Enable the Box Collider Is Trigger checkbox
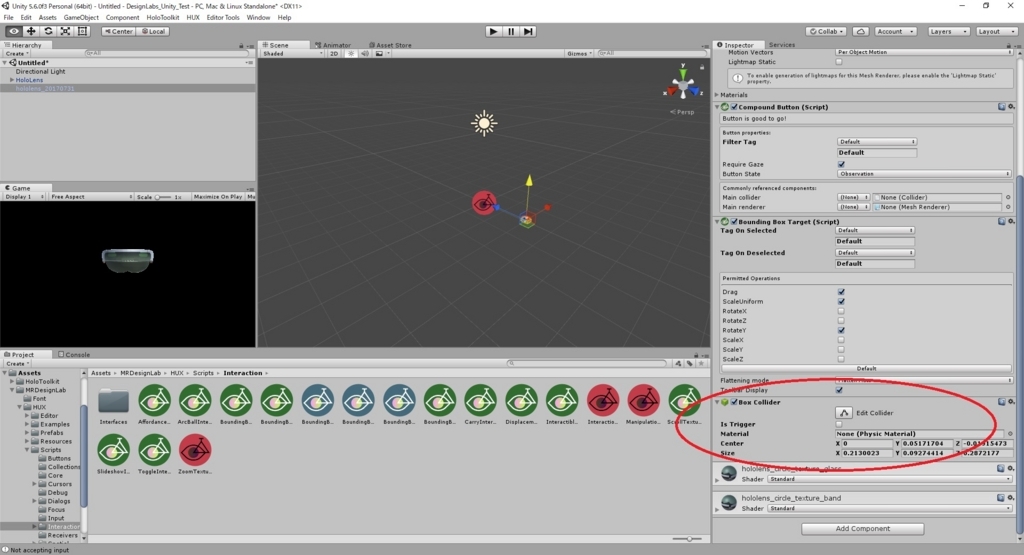1024x555 pixels. click(839, 424)
